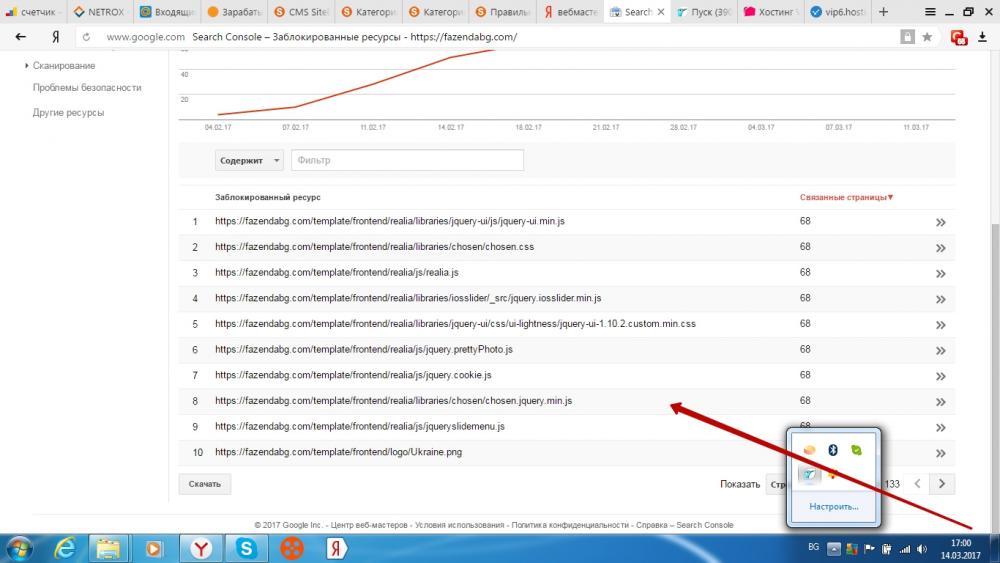
Task: Open details arrow for chosen.jquery.min.js row
Action: click(x=940, y=402)
